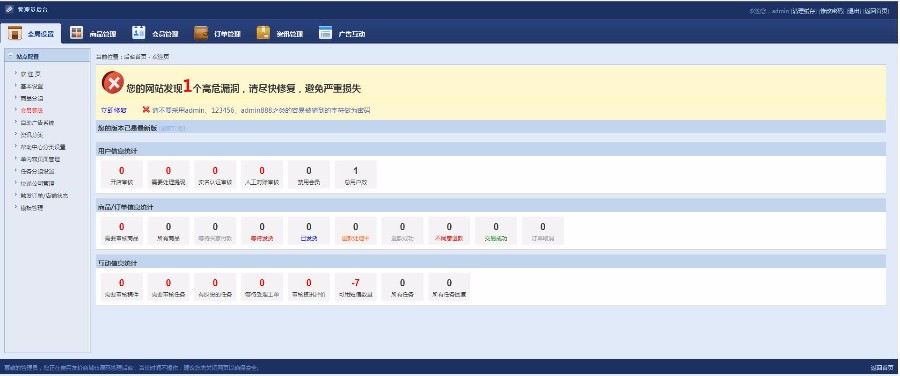Click the breadcrumb current location text
This screenshot has width=900, height=376.
tap(133, 57)
